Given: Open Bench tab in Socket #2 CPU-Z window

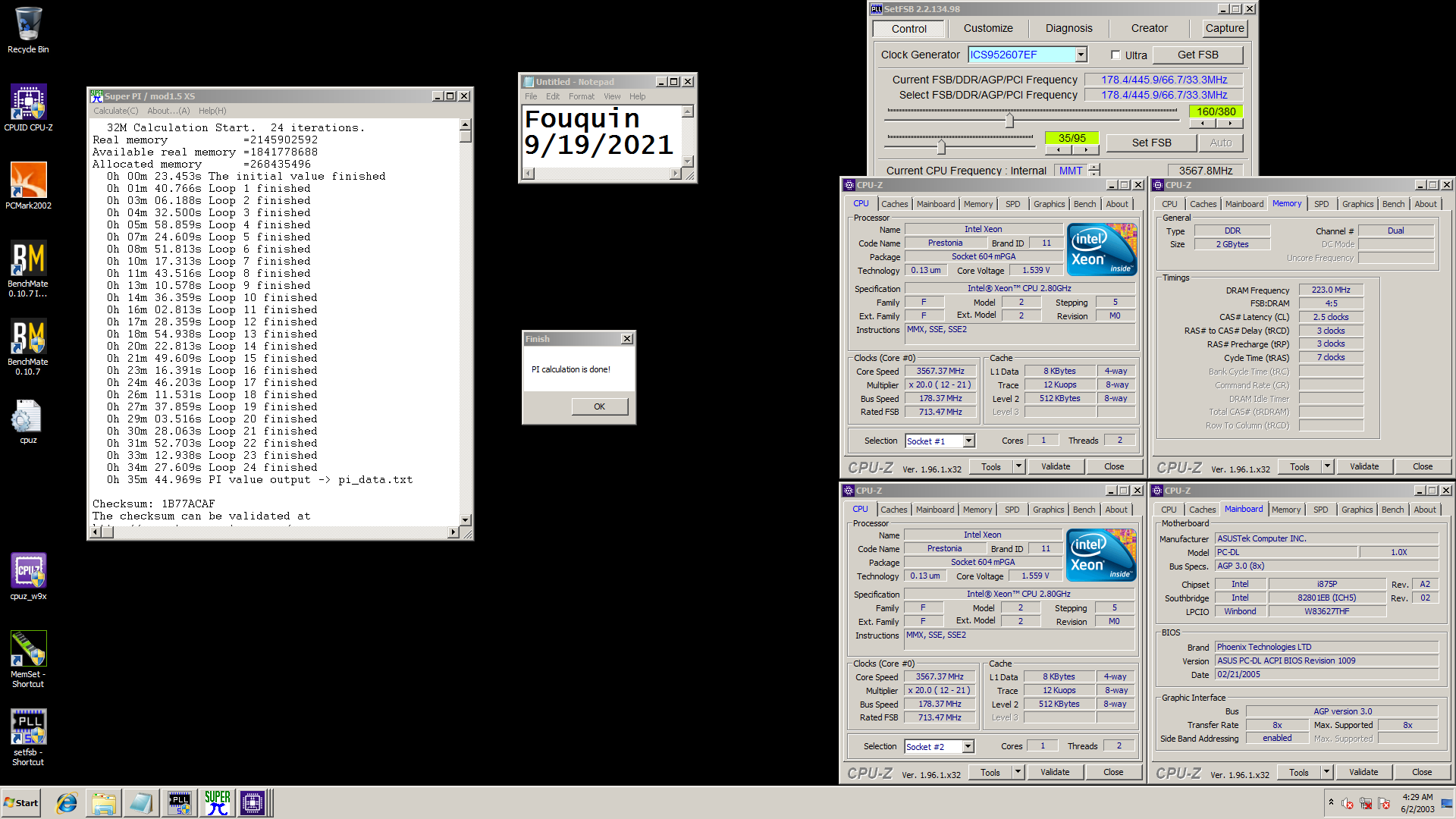Looking at the screenshot, I should point(1084,510).
